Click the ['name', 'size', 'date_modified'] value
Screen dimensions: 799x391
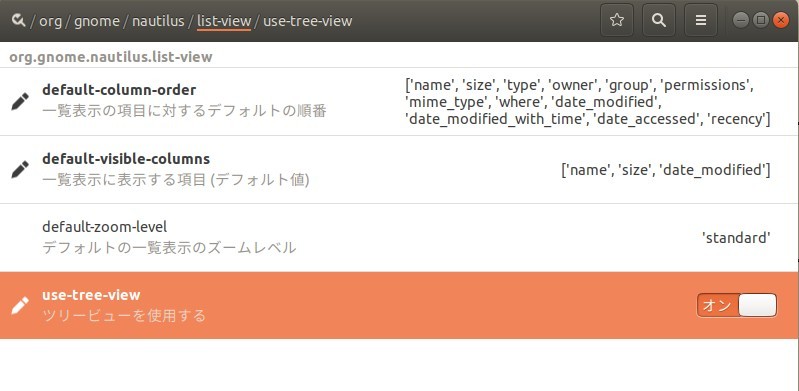click(665, 170)
